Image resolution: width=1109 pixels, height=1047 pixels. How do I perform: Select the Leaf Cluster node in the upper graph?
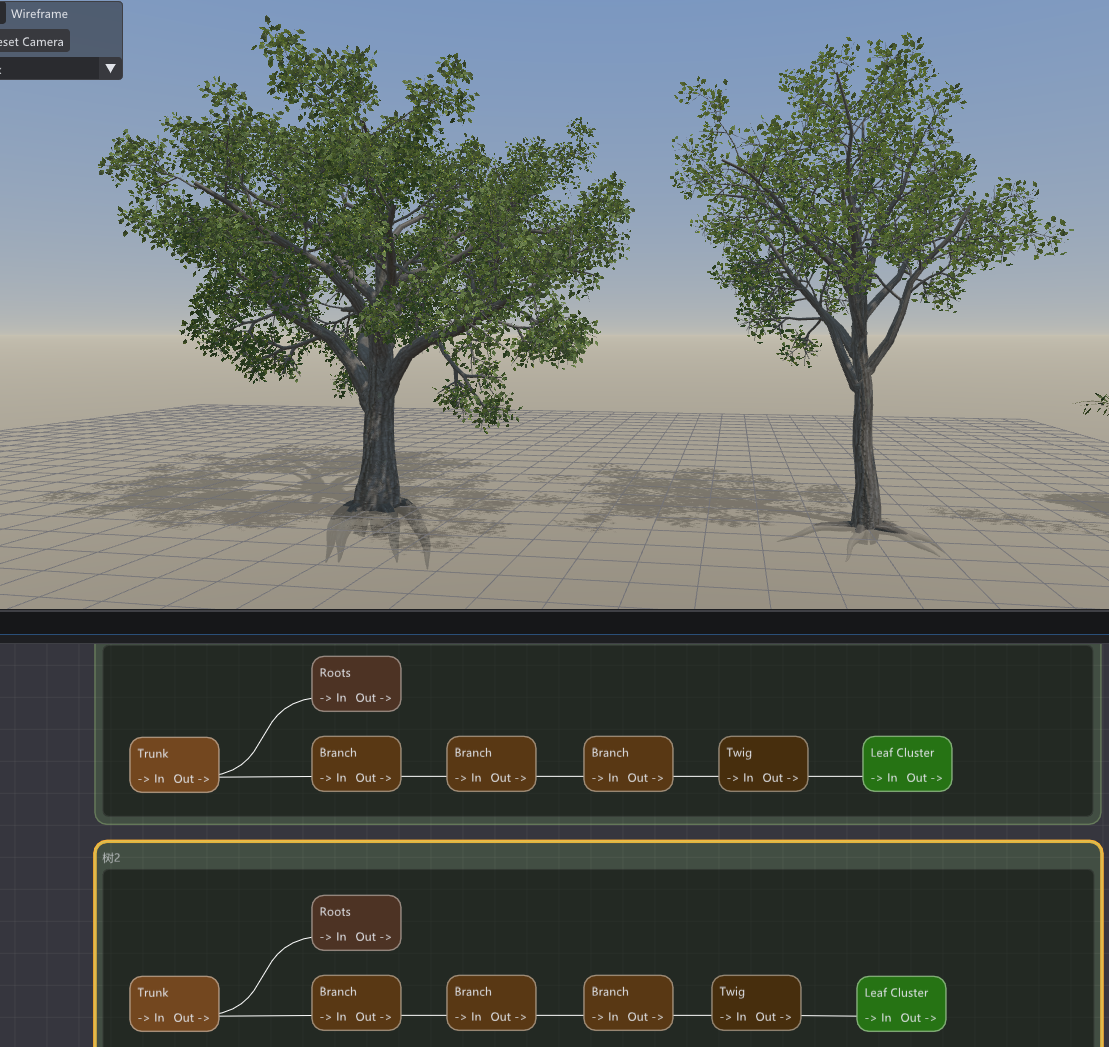pos(907,763)
